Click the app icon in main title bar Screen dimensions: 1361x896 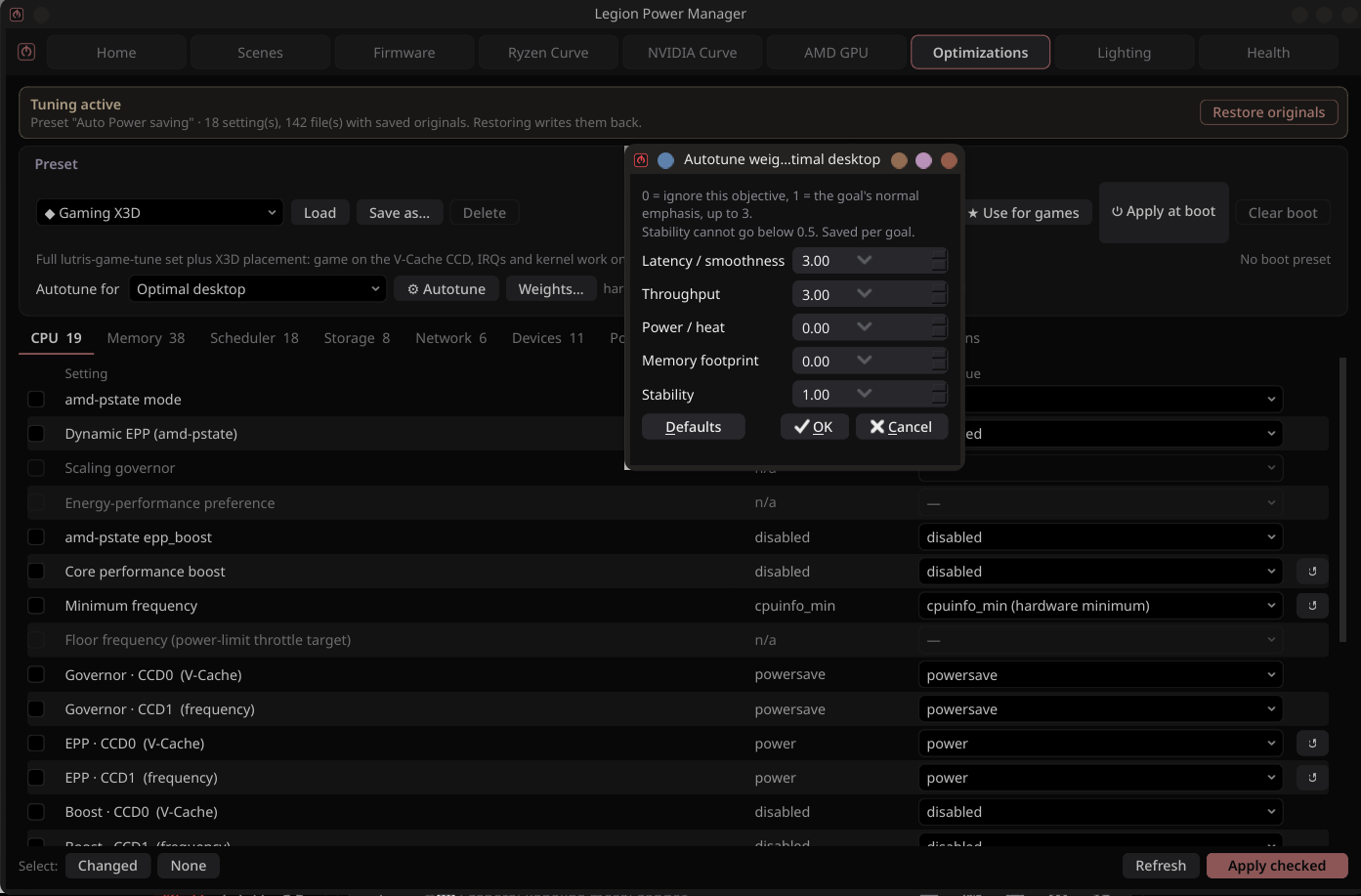click(x=17, y=15)
